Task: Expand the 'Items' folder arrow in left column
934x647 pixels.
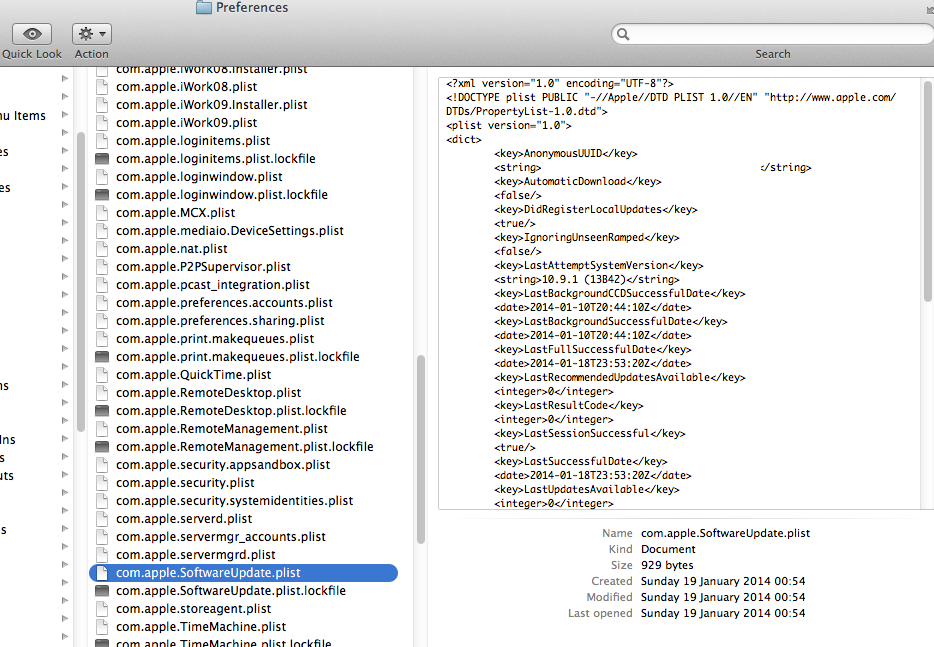Action: coord(65,114)
